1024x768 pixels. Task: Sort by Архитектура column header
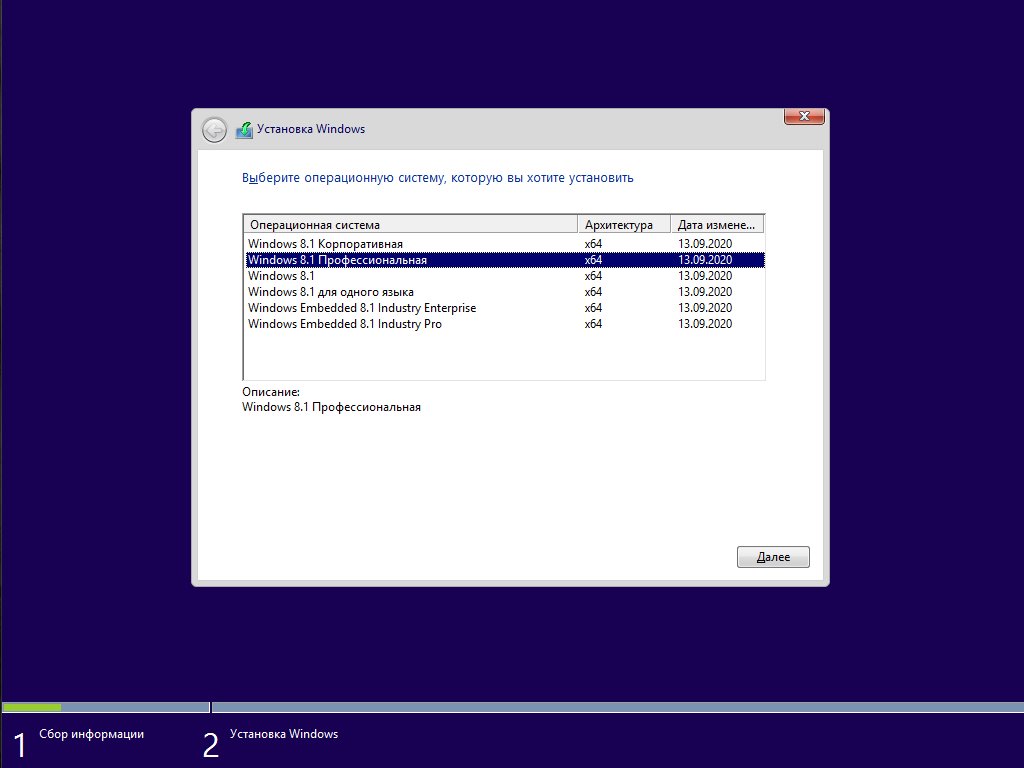tap(618, 225)
